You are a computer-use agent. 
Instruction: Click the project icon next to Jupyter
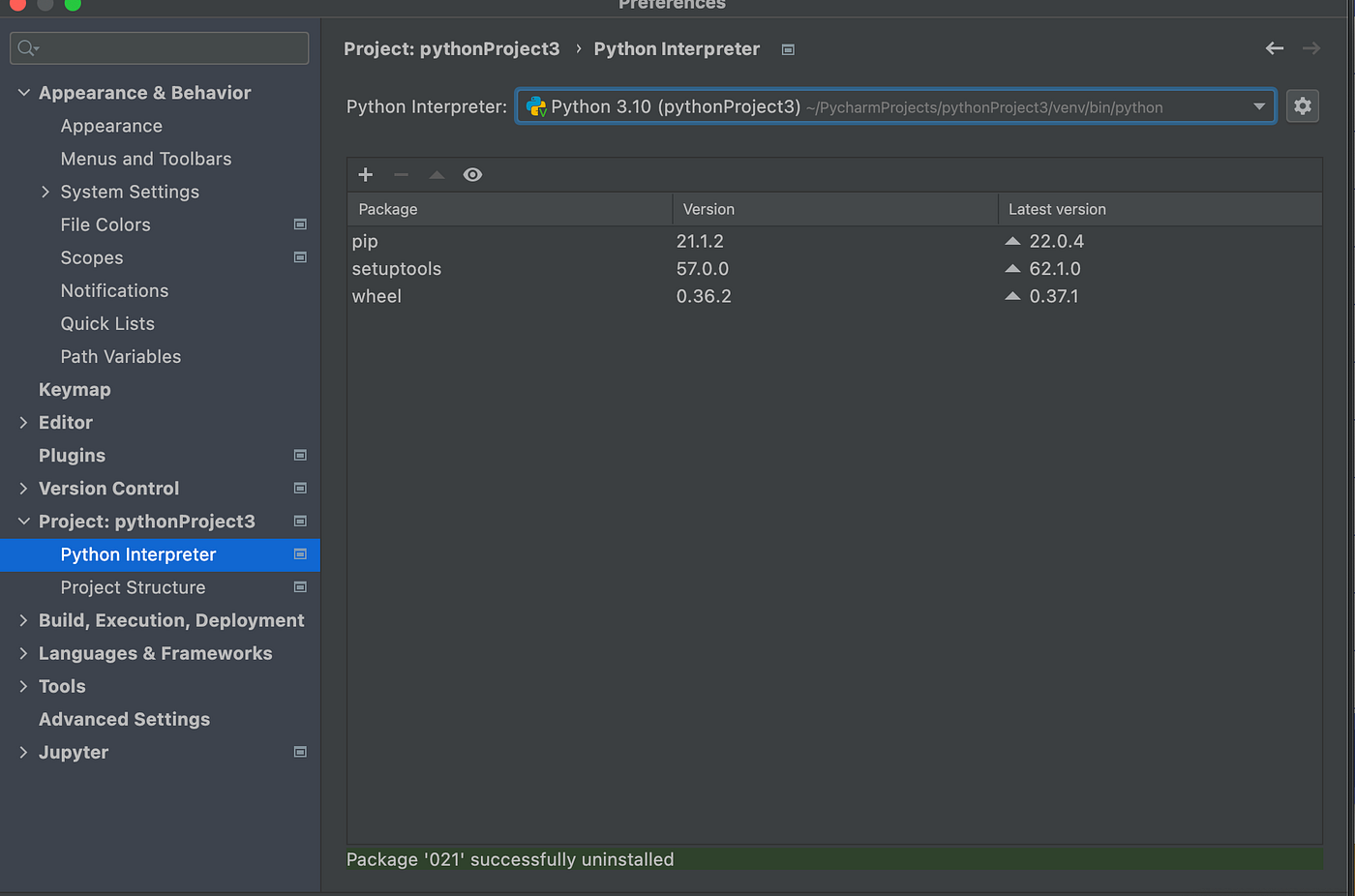(300, 752)
